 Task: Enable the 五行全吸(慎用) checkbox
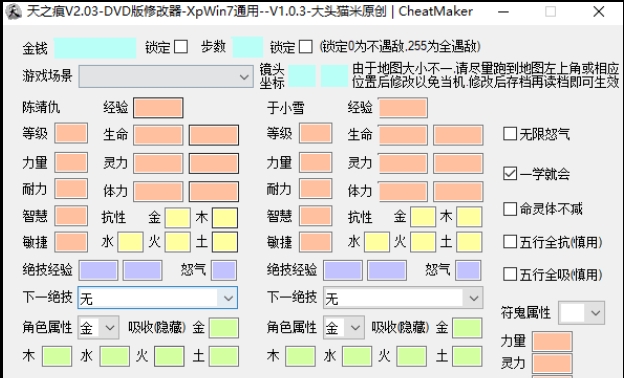click(x=510, y=274)
